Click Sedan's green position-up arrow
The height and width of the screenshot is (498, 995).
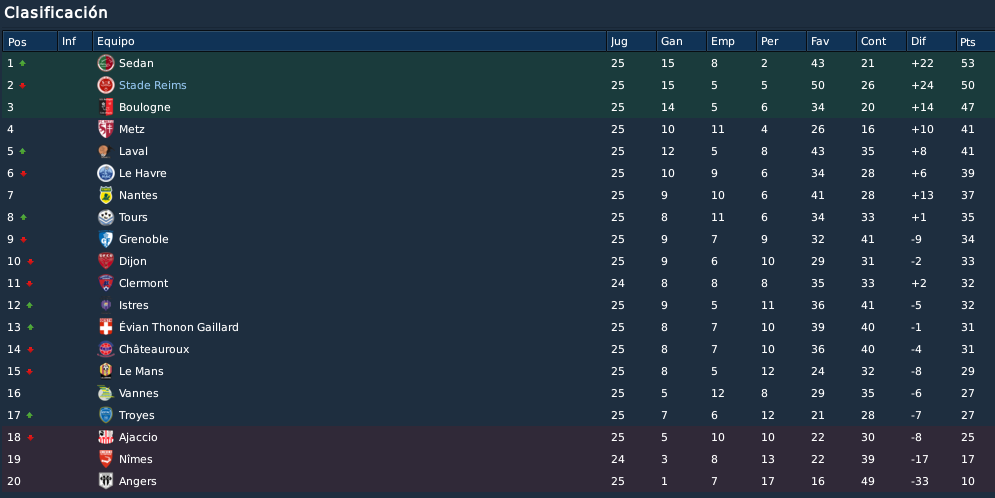tap(23, 63)
